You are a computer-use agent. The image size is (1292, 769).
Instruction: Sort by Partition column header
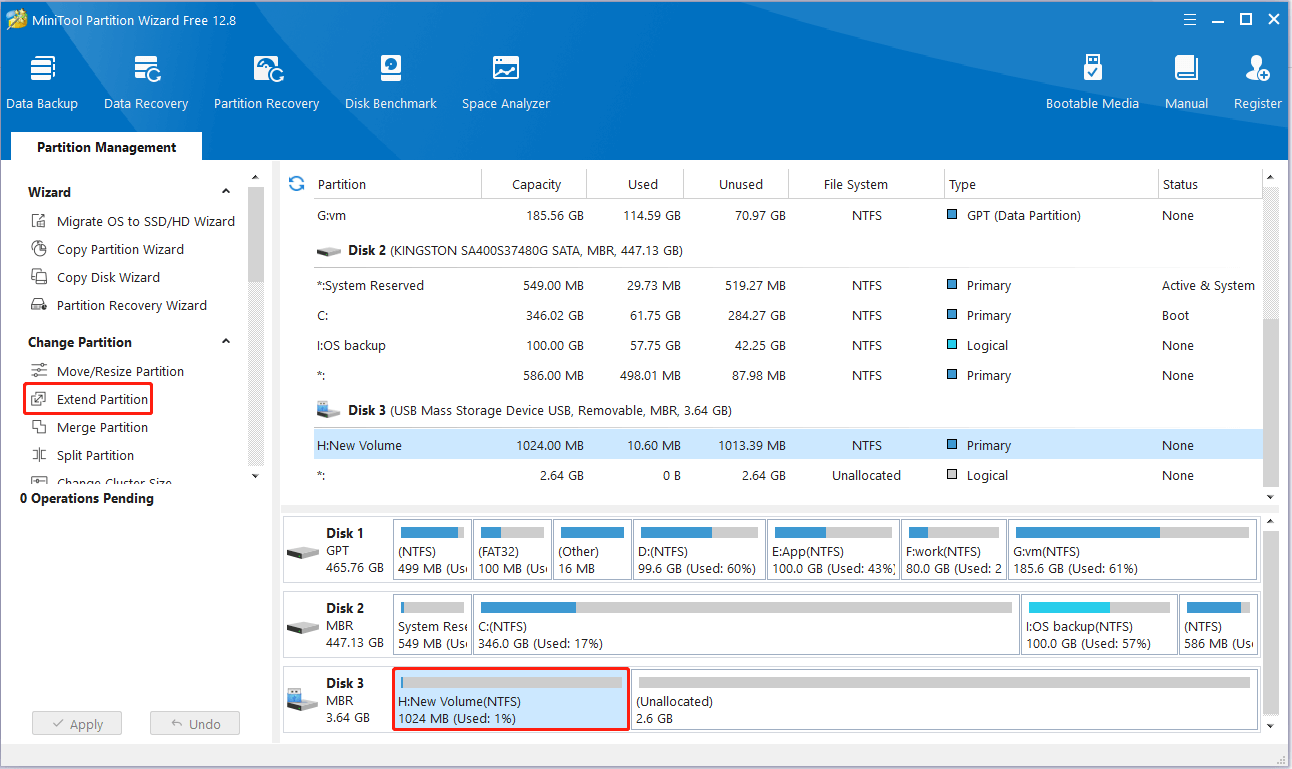[x=398, y=184]
